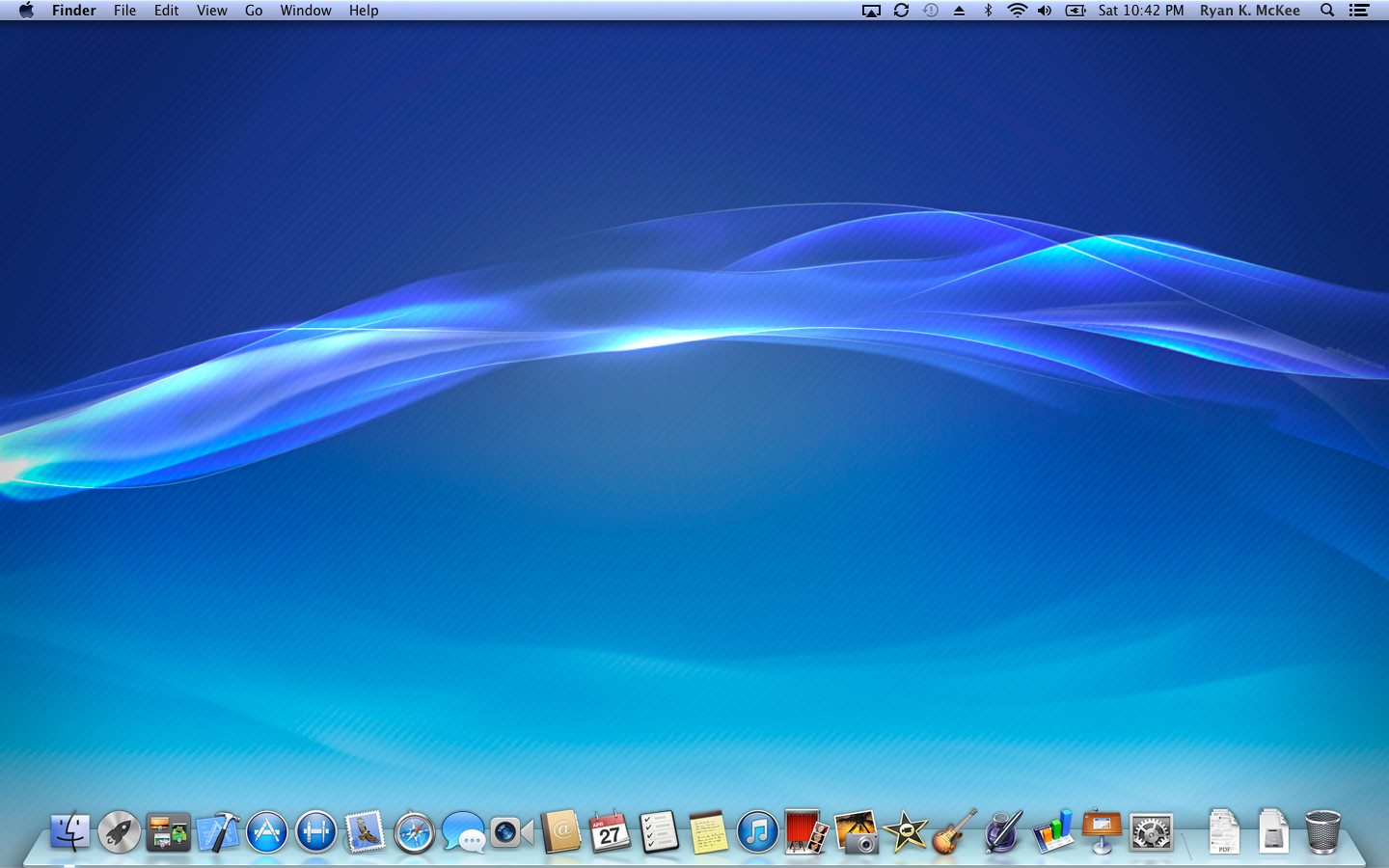1389x868 pixels.
Task: Open Safari compass icon in dock
Action: pos(415,832)
